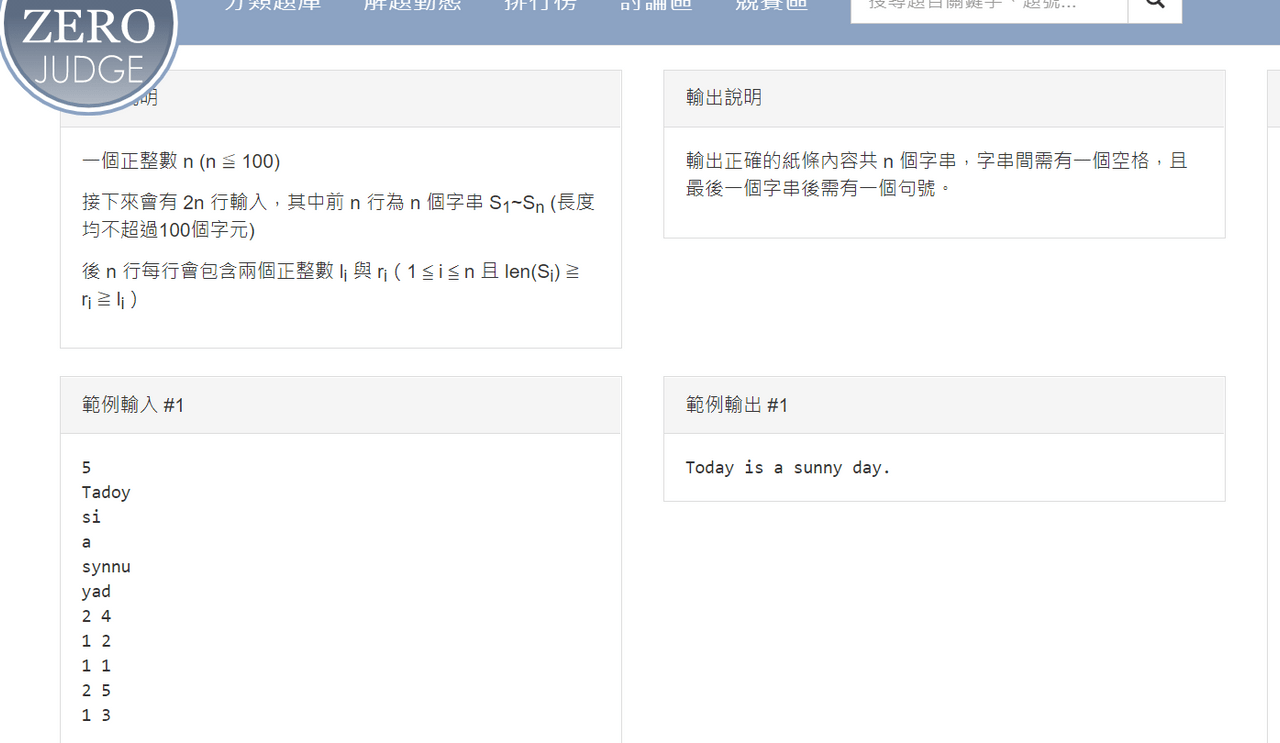Image resolution: width=1280 pixels, height=743 pixels.
Task: Click the word 'Tadoy' in sample input
Action: [106, 492]
